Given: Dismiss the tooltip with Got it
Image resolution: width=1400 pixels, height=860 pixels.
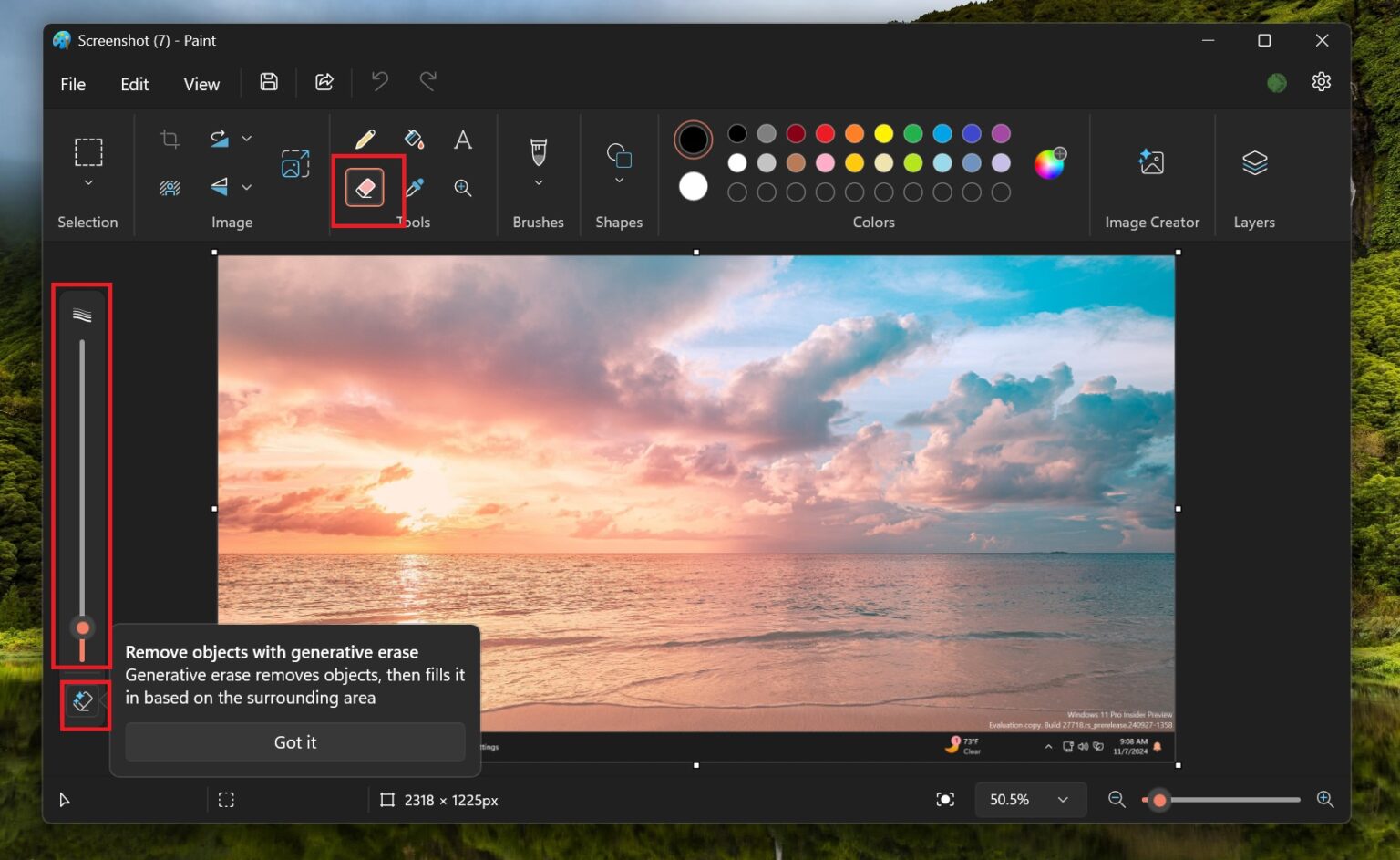Looking at the screenshot, I should 294,741.
